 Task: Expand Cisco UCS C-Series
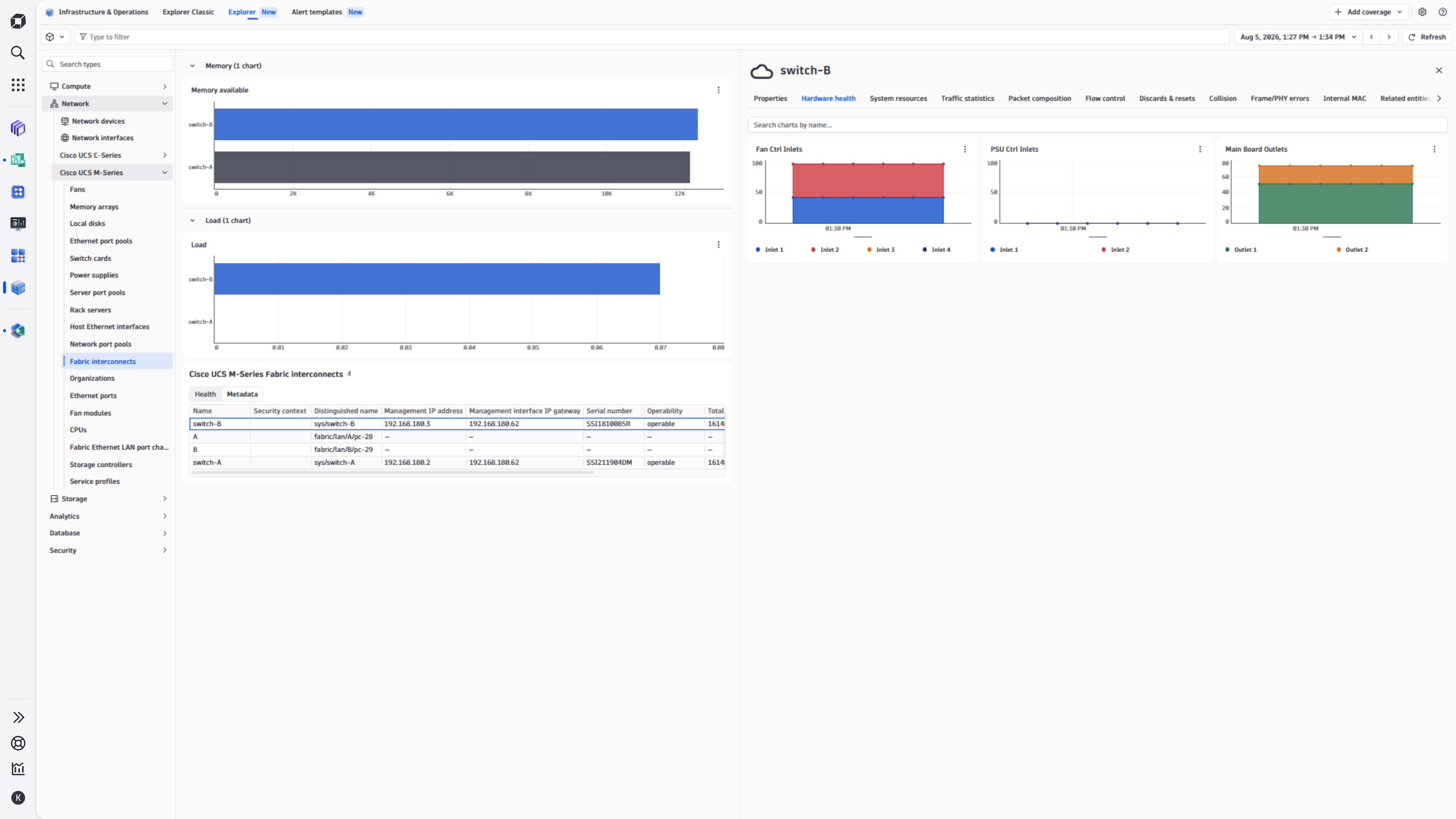click(x=165, y=155)
